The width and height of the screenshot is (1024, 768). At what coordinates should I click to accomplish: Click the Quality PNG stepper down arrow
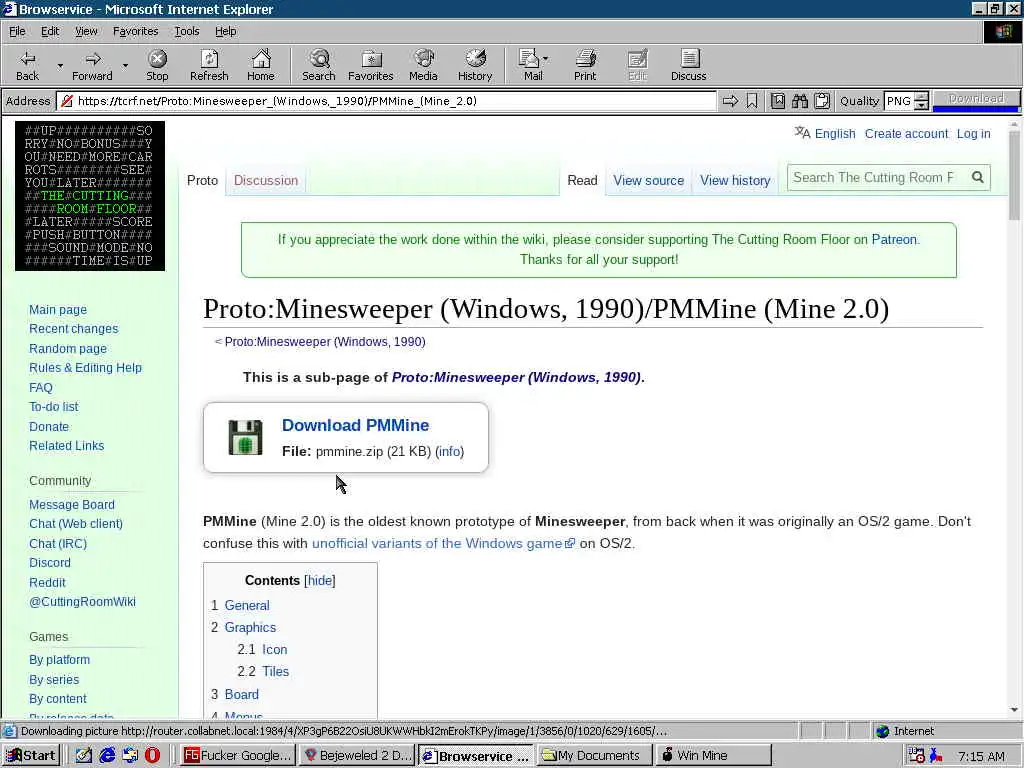[921, 105]
